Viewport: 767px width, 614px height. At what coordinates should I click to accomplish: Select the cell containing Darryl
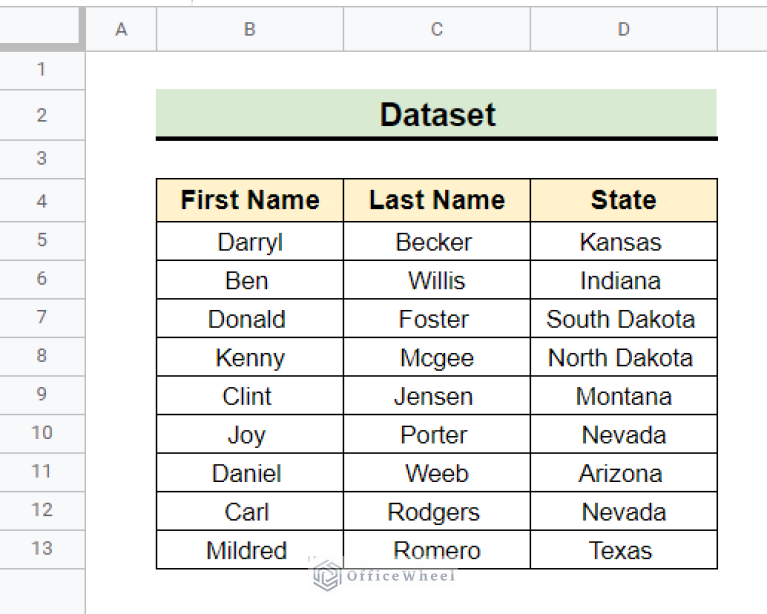250,242
